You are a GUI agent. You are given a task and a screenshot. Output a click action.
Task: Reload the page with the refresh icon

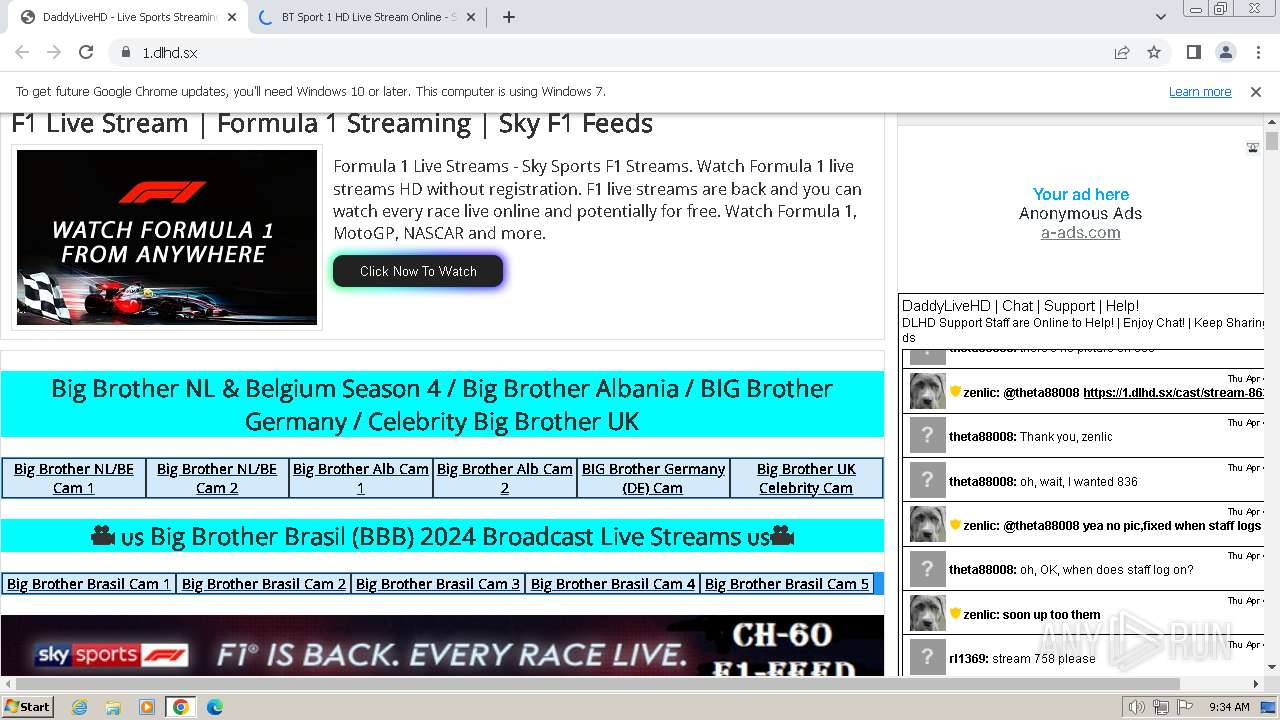[86, 52]
